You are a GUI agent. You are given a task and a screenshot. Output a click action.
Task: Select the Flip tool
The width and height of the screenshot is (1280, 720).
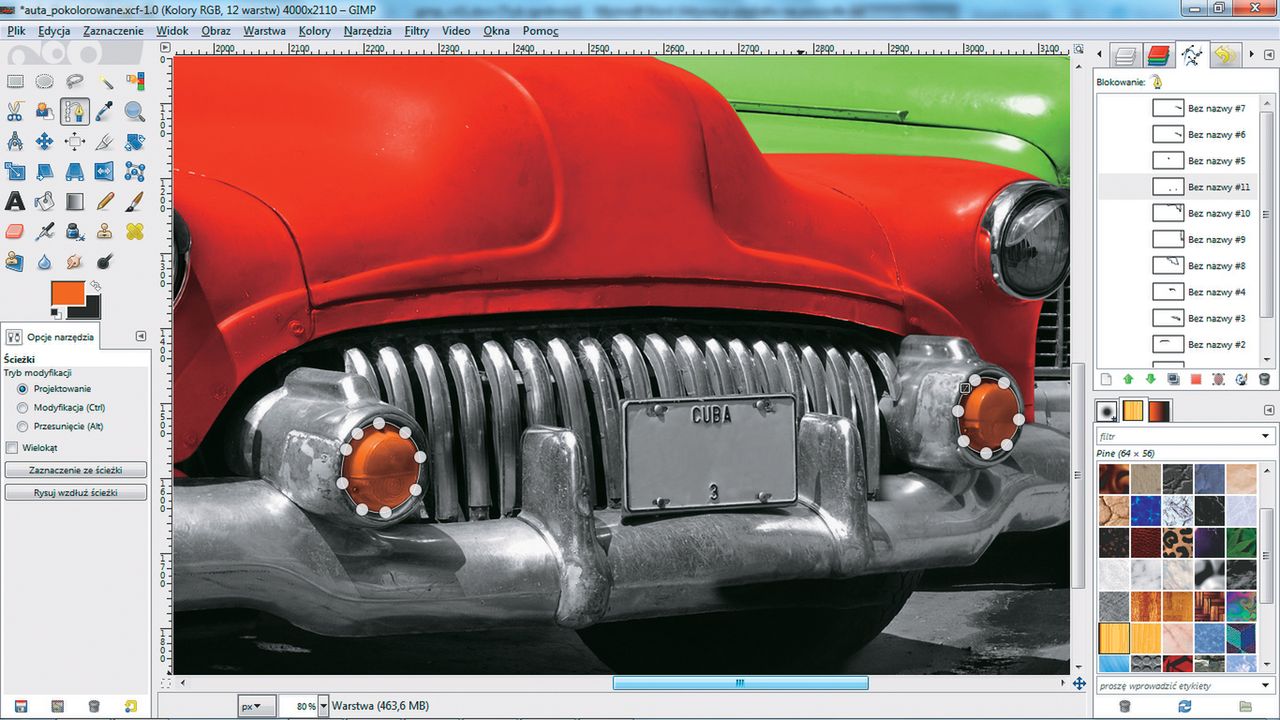click(105, 172)
